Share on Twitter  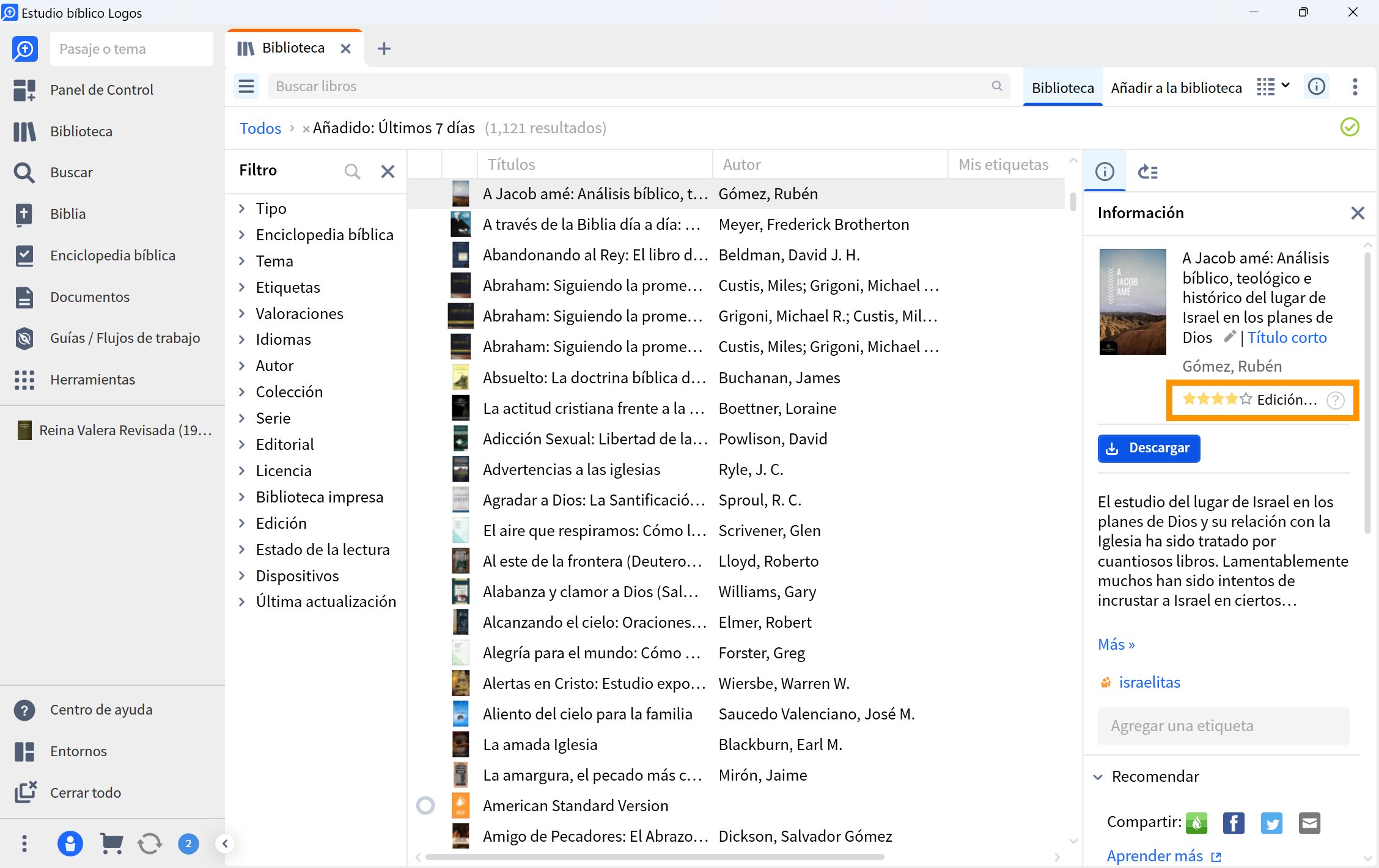pyautogui.click(x=1272, y=823)
